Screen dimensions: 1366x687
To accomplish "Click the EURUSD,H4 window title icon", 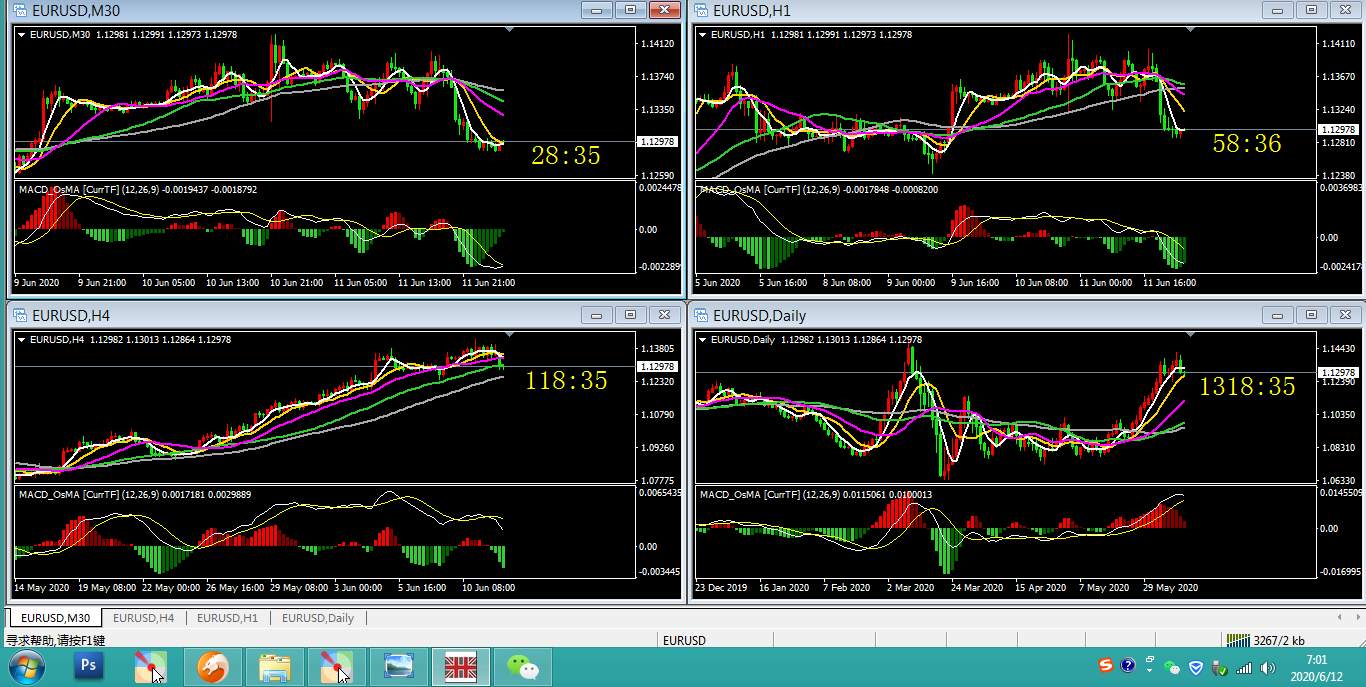I will coord(19,315).
